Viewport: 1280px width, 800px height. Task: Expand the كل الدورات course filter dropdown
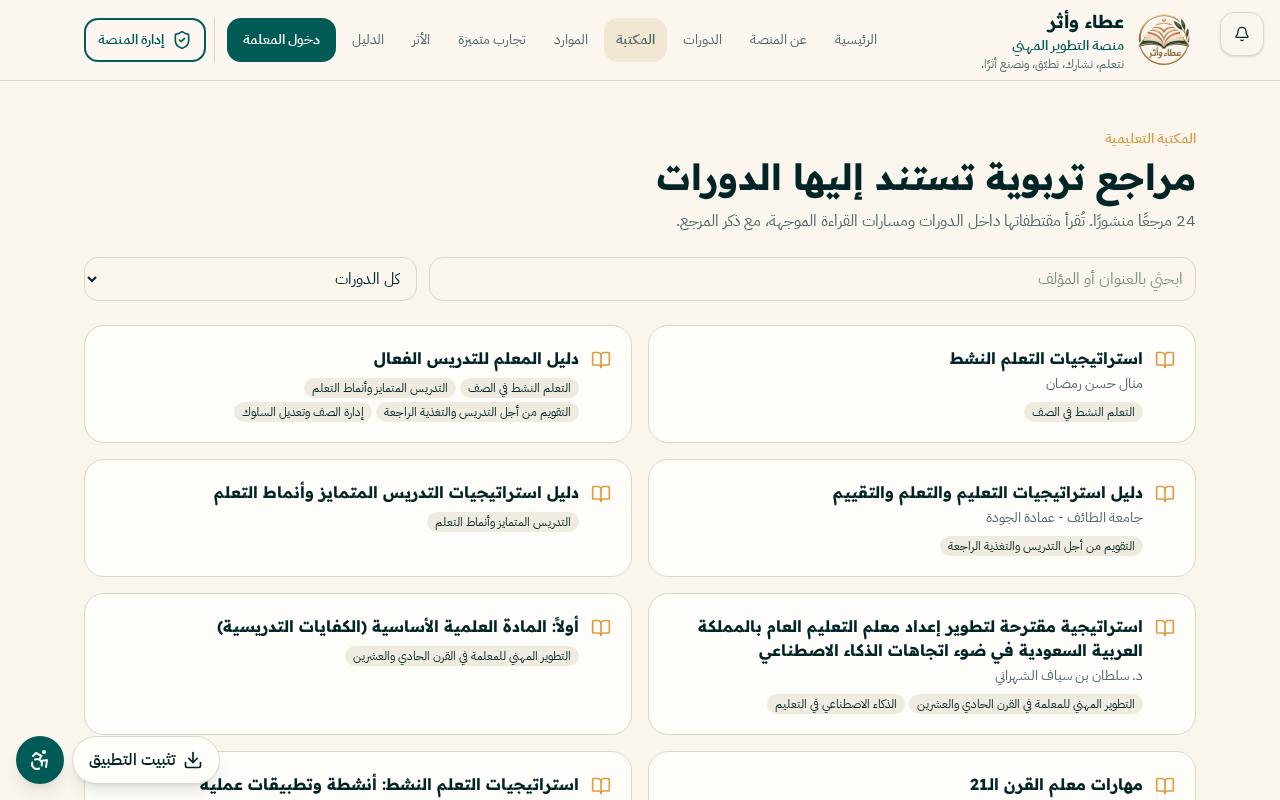[x=250, y=279]
